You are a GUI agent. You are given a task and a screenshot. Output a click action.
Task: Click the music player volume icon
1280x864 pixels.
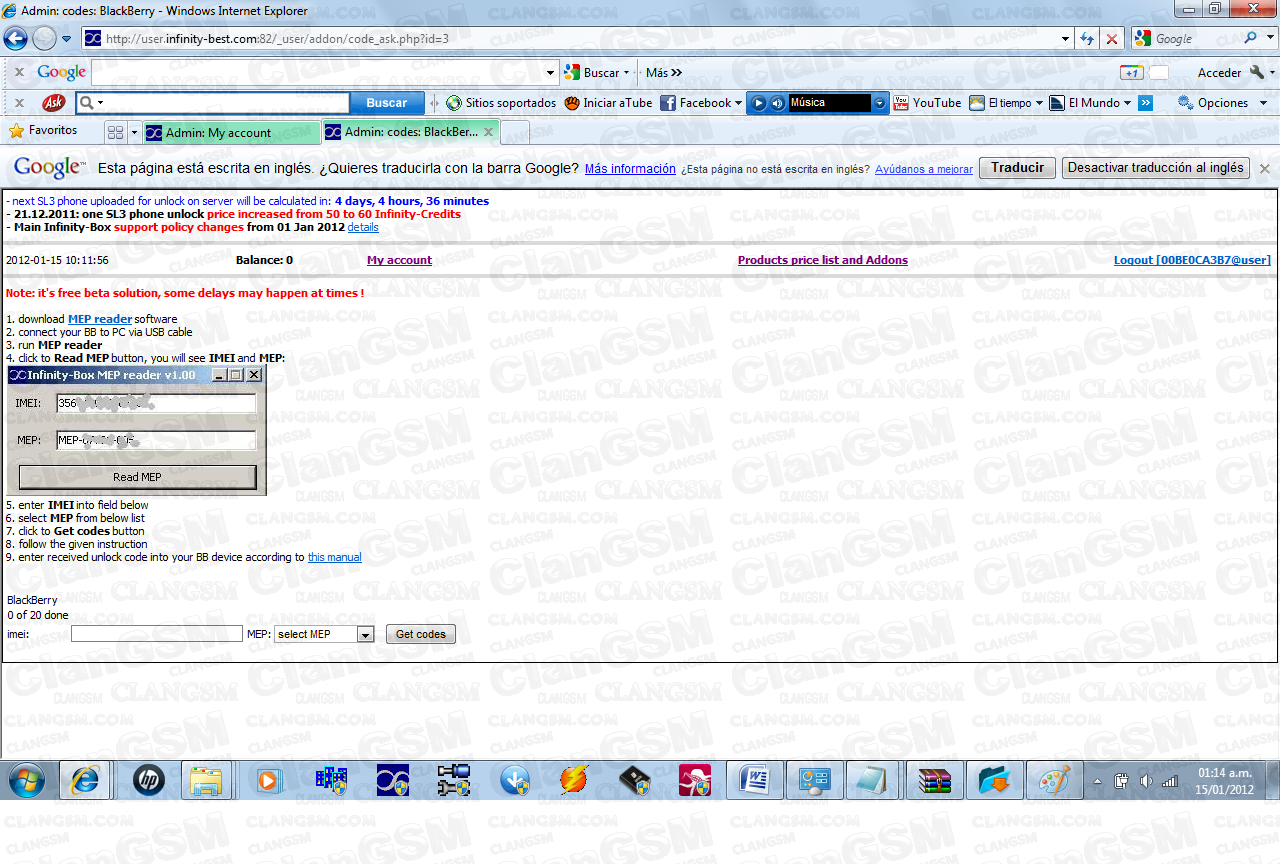(x=776, y=103)
